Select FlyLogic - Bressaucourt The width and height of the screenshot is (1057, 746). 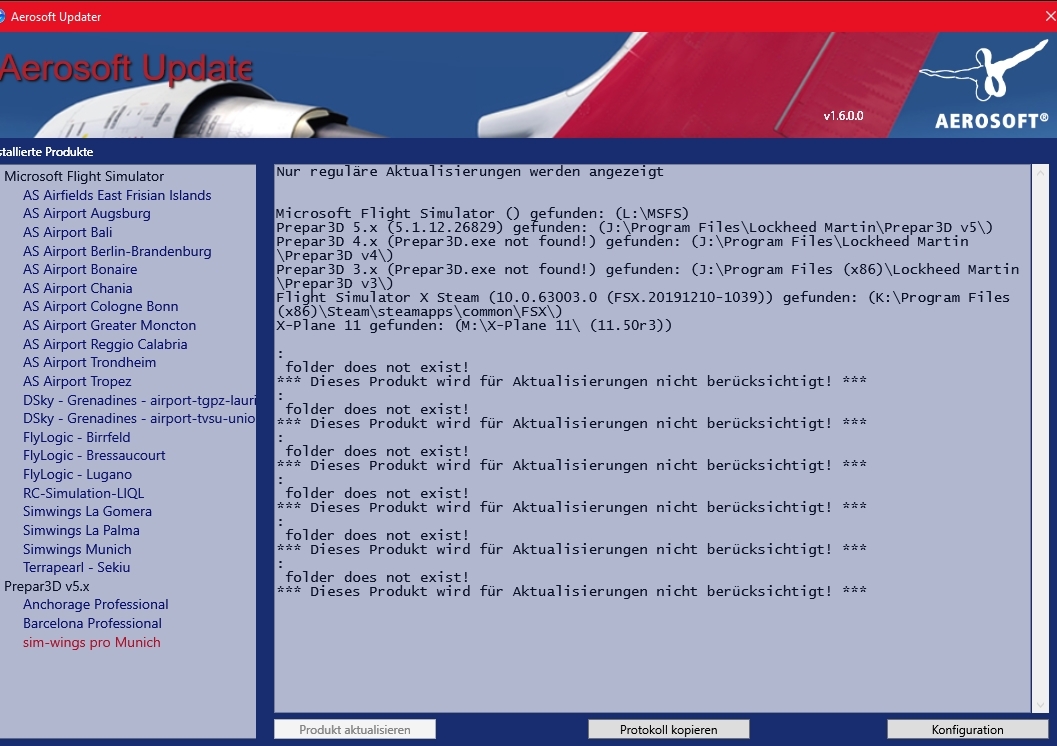(x=94, y=455)
